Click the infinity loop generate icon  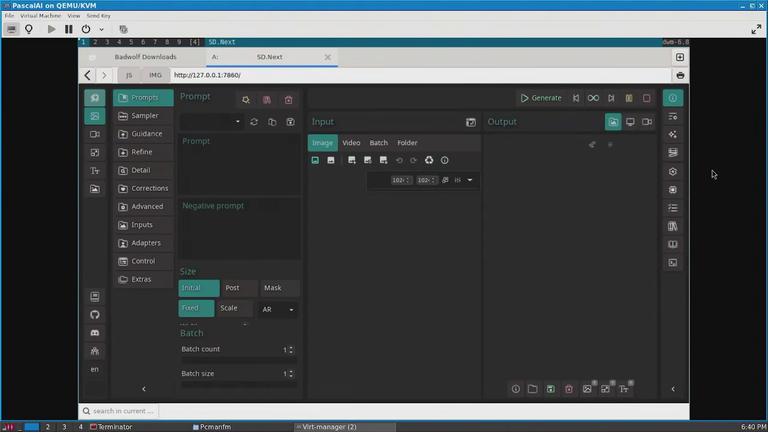[593, 98]
